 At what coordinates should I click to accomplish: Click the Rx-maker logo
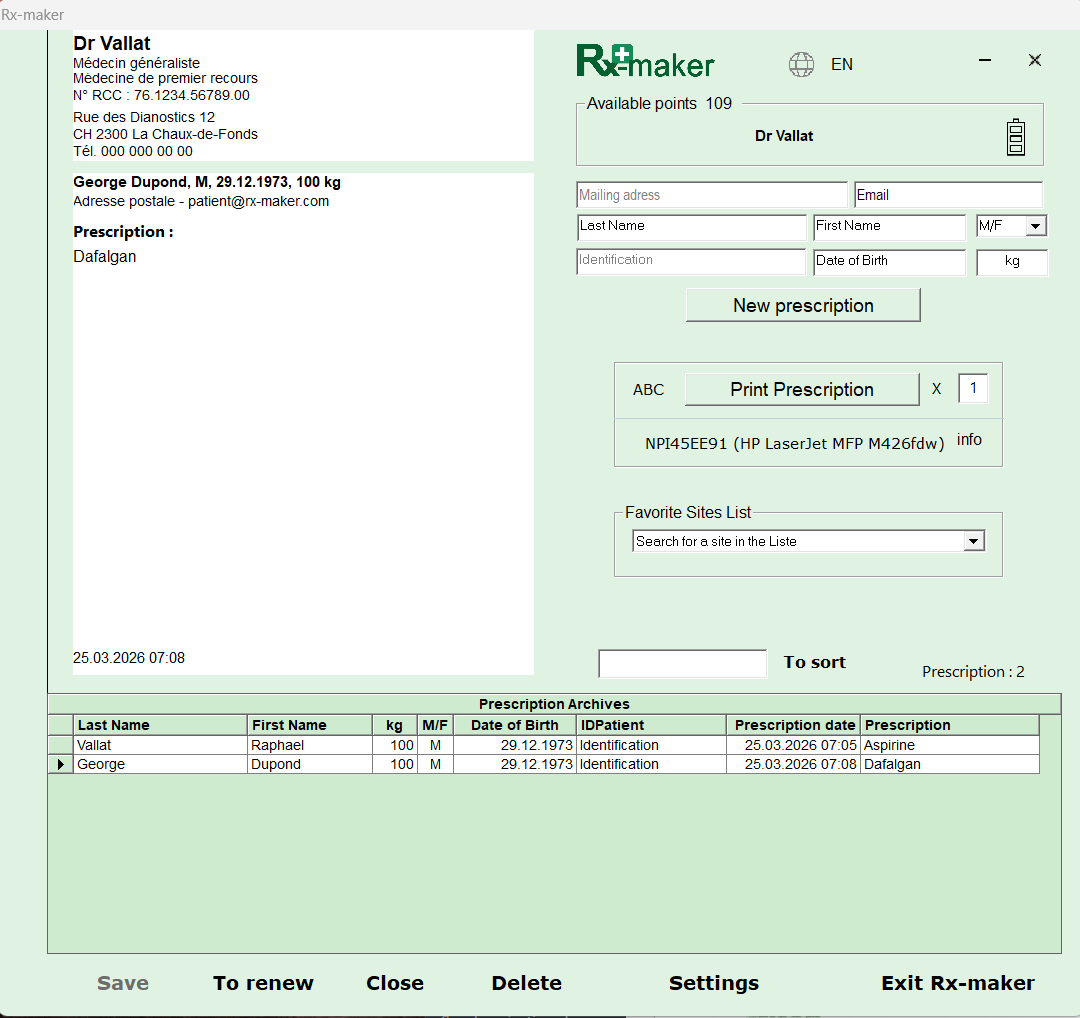coord(645,62)
